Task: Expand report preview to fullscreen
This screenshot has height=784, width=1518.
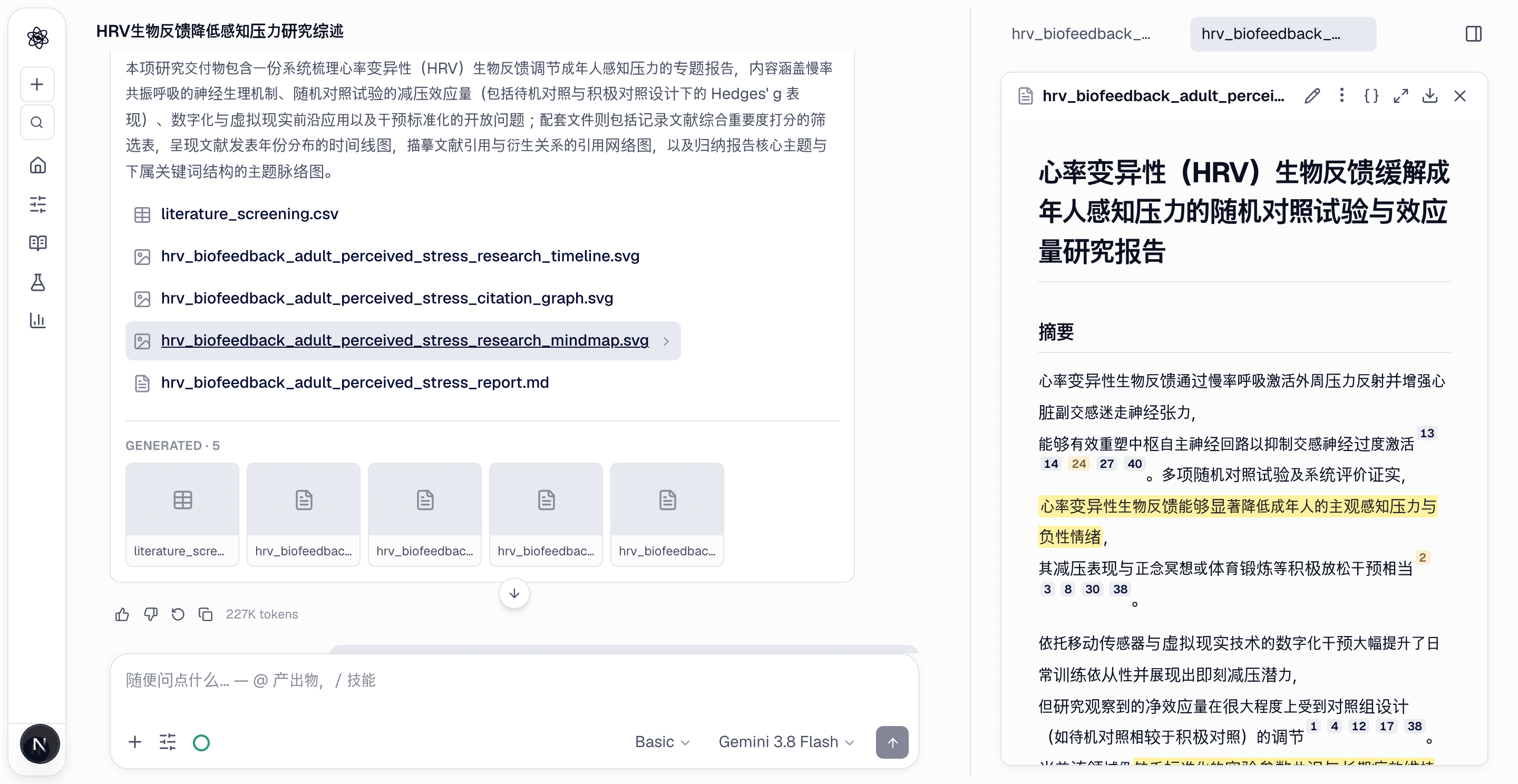Action: (x=1401, y=95)
